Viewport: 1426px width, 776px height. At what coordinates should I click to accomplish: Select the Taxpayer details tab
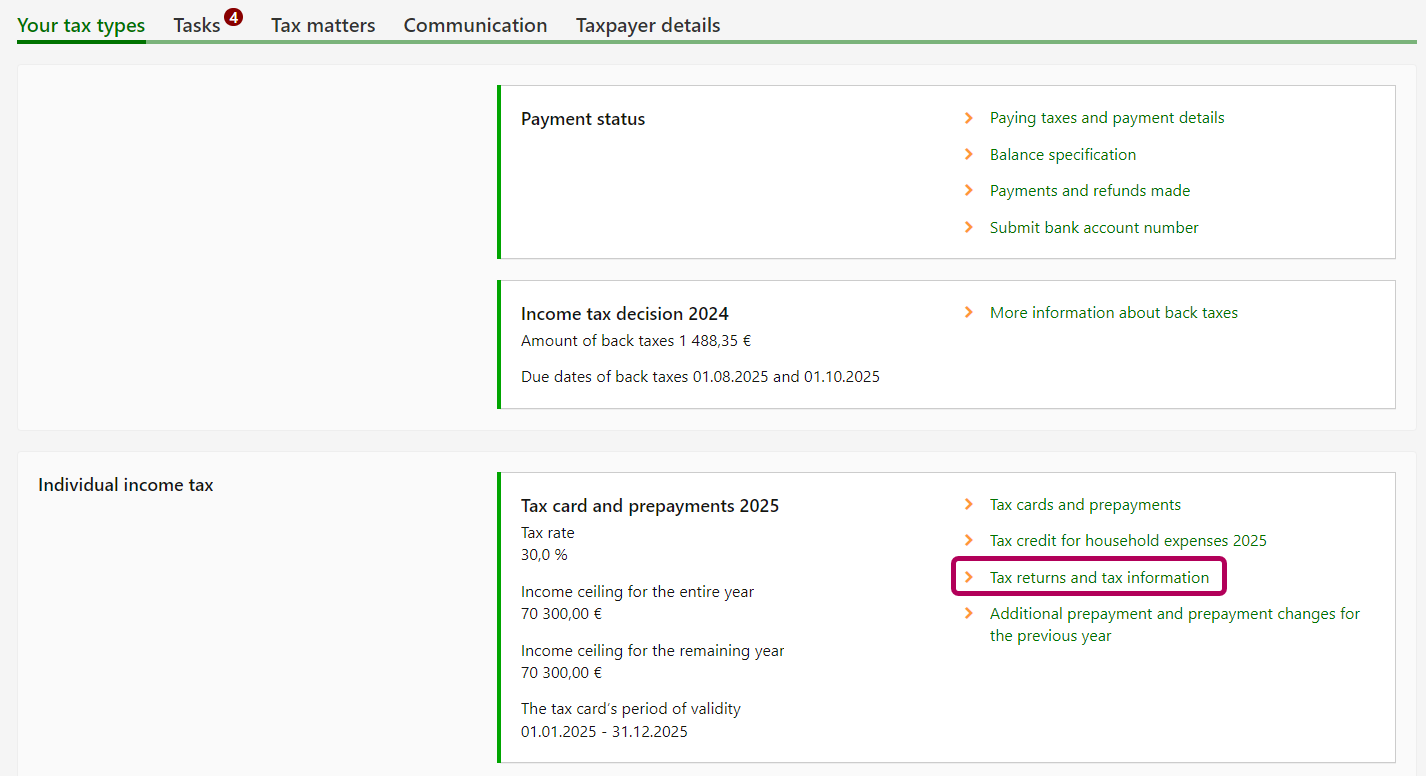tap(648, 26)
